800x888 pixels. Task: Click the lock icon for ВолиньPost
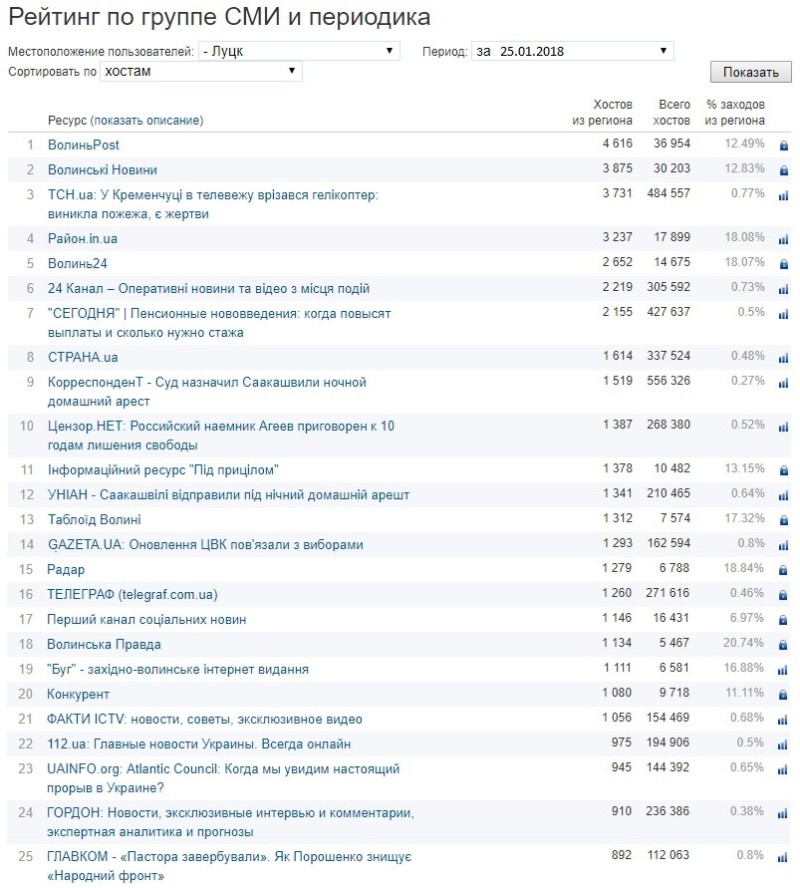coord(784,146)
